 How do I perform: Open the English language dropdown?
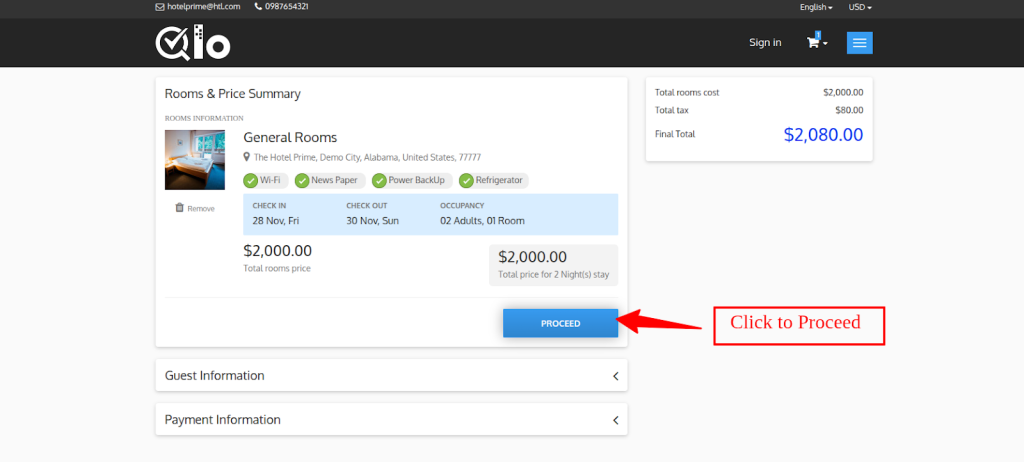815,7
